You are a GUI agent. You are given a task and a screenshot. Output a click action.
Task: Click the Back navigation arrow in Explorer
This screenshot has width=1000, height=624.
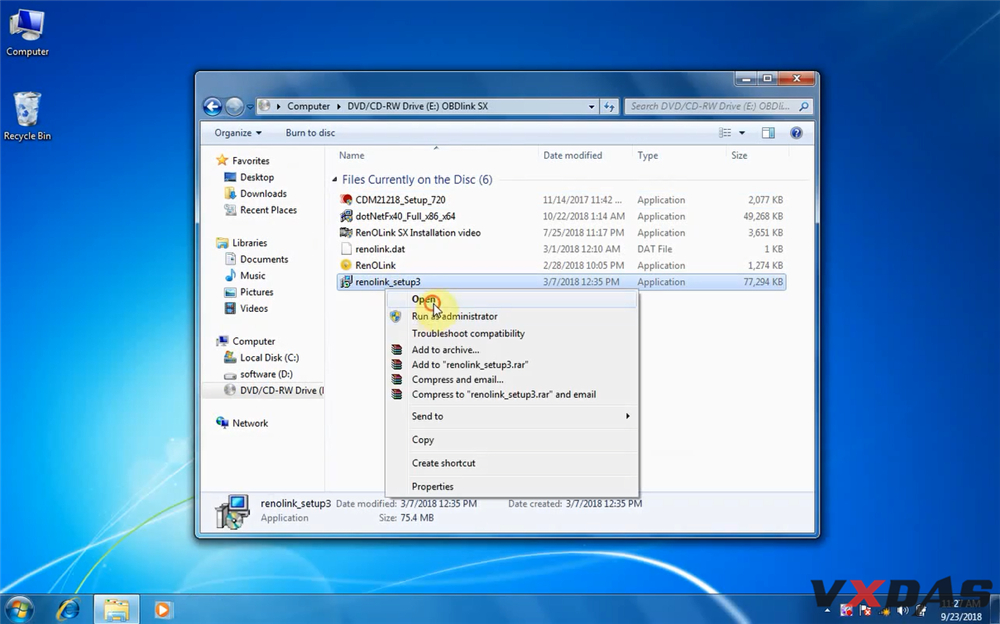[x=212, y=107]
